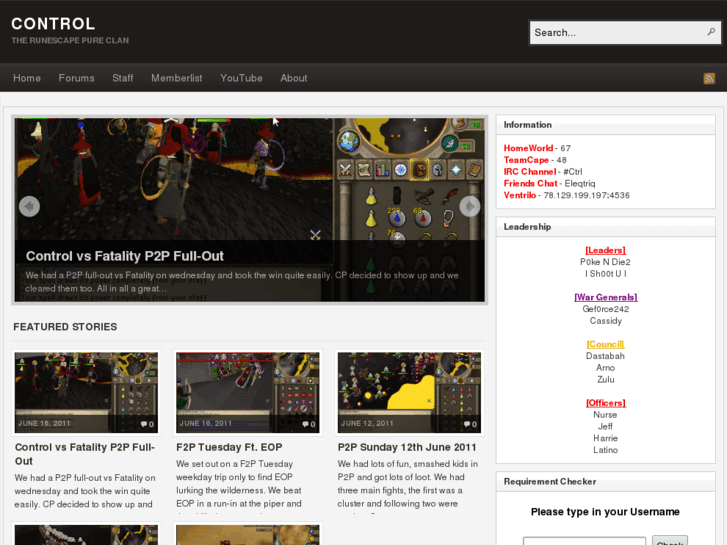Open slider headline Control vs Fatality P2P Full-Out

(x=125, y=256)
